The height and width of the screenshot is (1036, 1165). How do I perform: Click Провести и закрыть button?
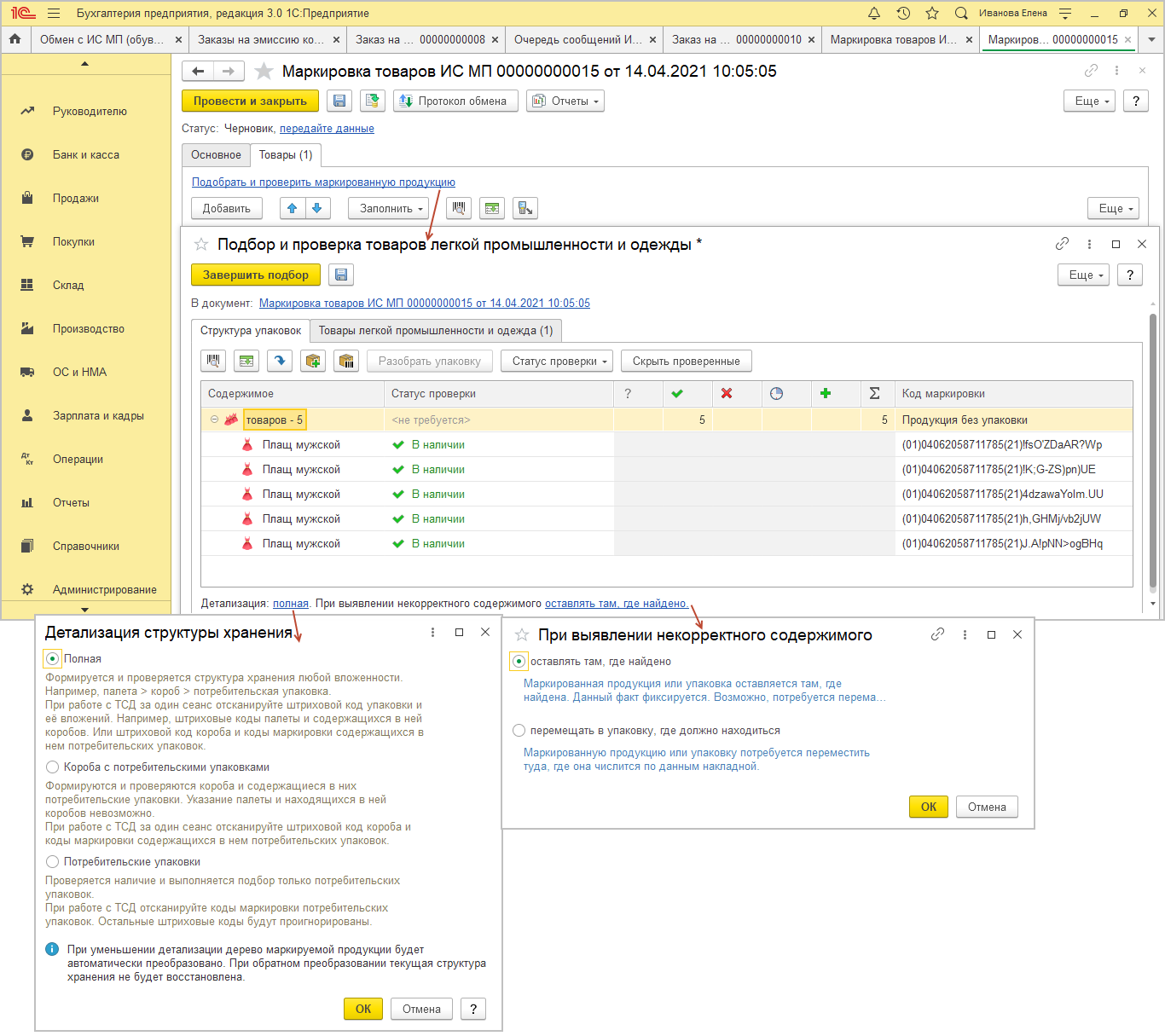tap(250, 101)
